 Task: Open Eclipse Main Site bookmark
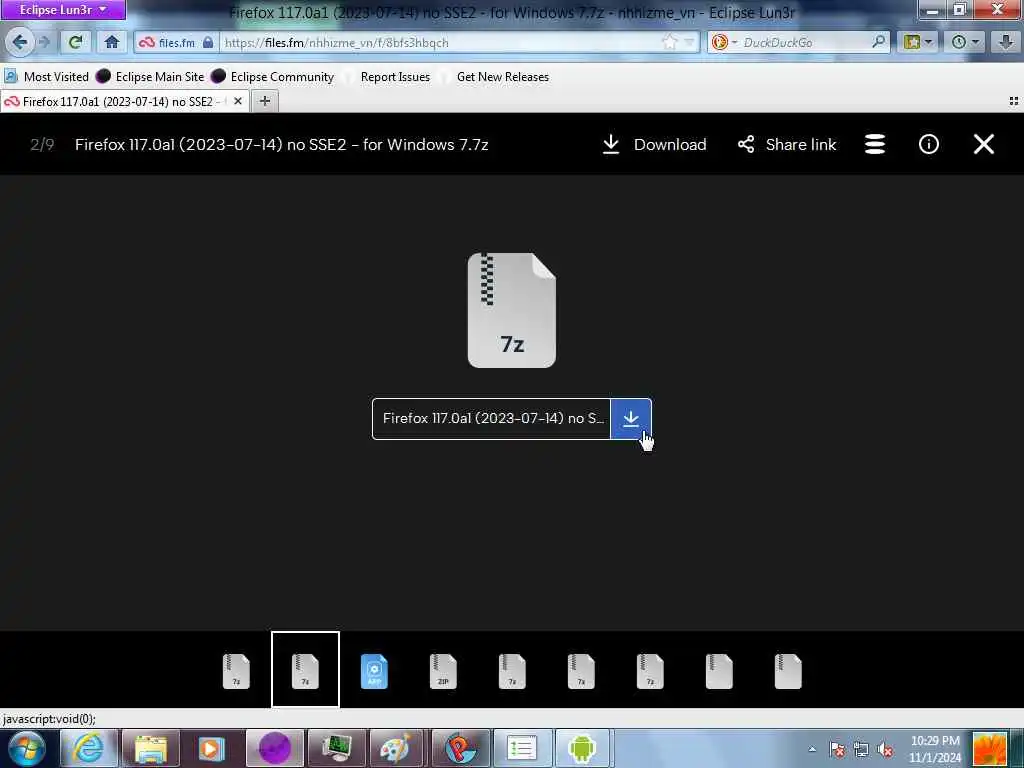(x=150, y=76)
